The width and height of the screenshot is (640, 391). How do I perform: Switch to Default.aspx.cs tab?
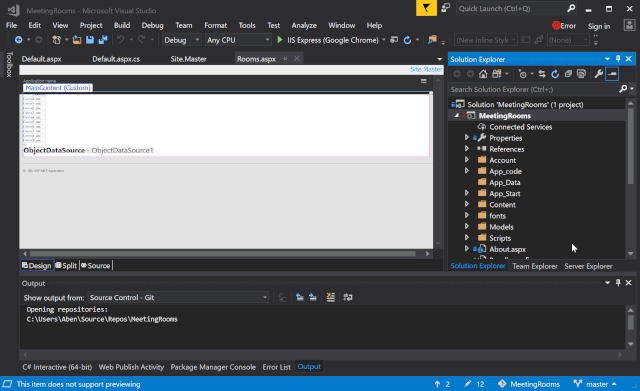pos(116,59)
